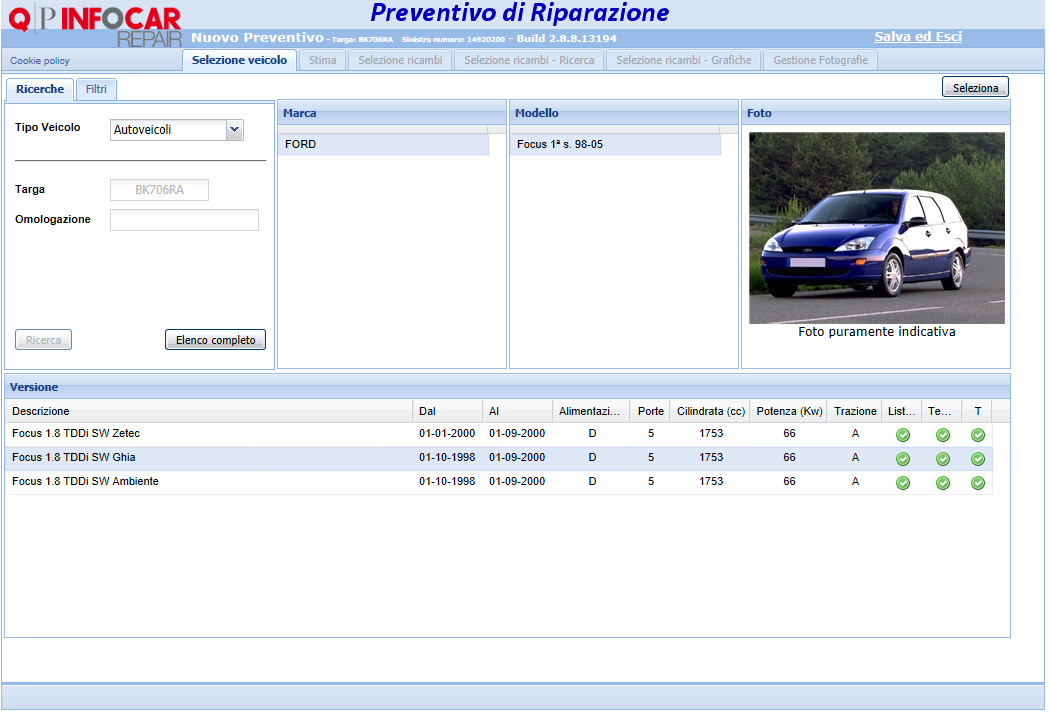Image resolution: width=1050 pixels, height=714 pixels.
Task: Click the T green check for Ghia row
Action: click(978, 459)
